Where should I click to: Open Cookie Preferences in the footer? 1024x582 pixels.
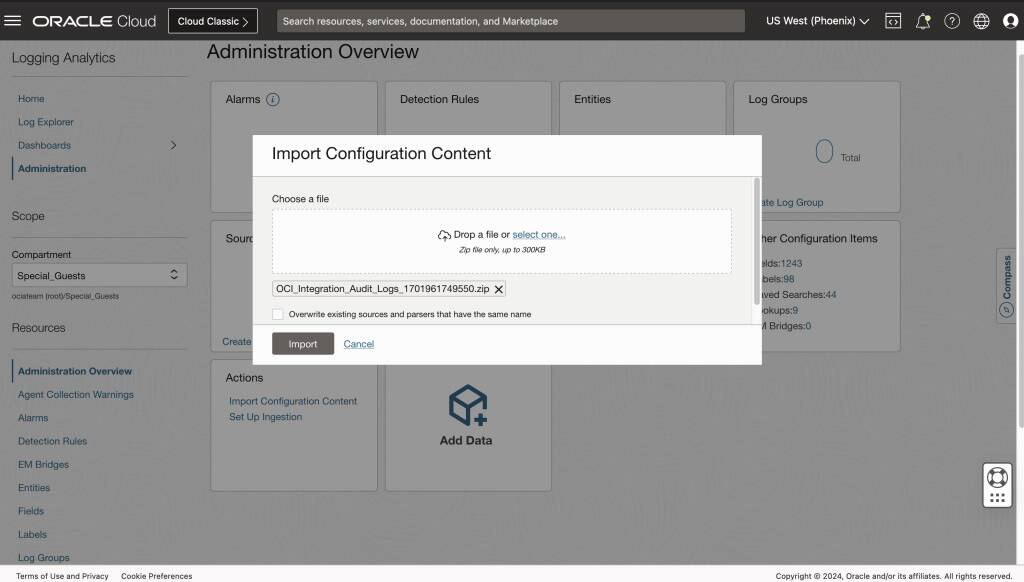(x=156, y=576)
